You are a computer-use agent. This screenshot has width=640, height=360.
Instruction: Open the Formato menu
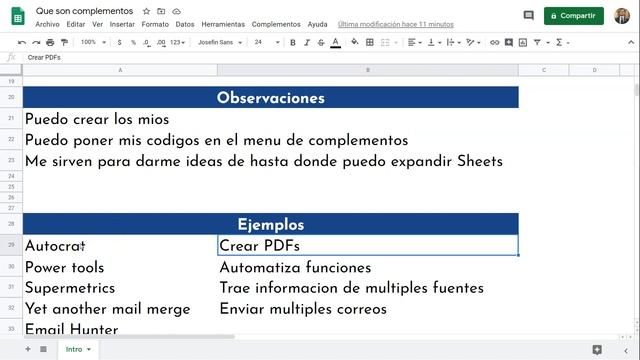pos(155,24)
